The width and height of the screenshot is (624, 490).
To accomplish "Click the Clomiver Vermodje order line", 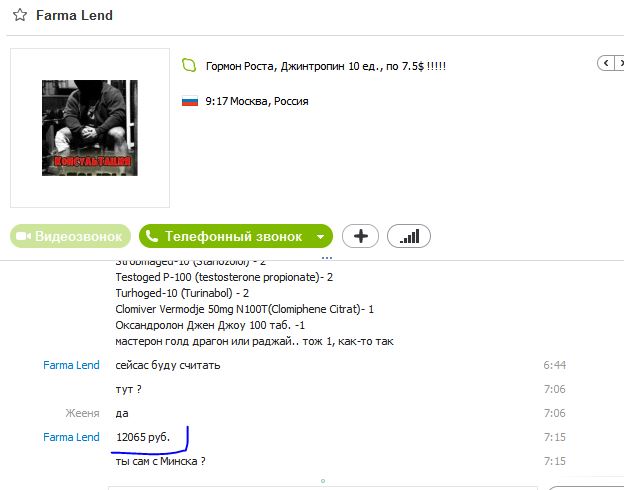I will pos(244,309).
